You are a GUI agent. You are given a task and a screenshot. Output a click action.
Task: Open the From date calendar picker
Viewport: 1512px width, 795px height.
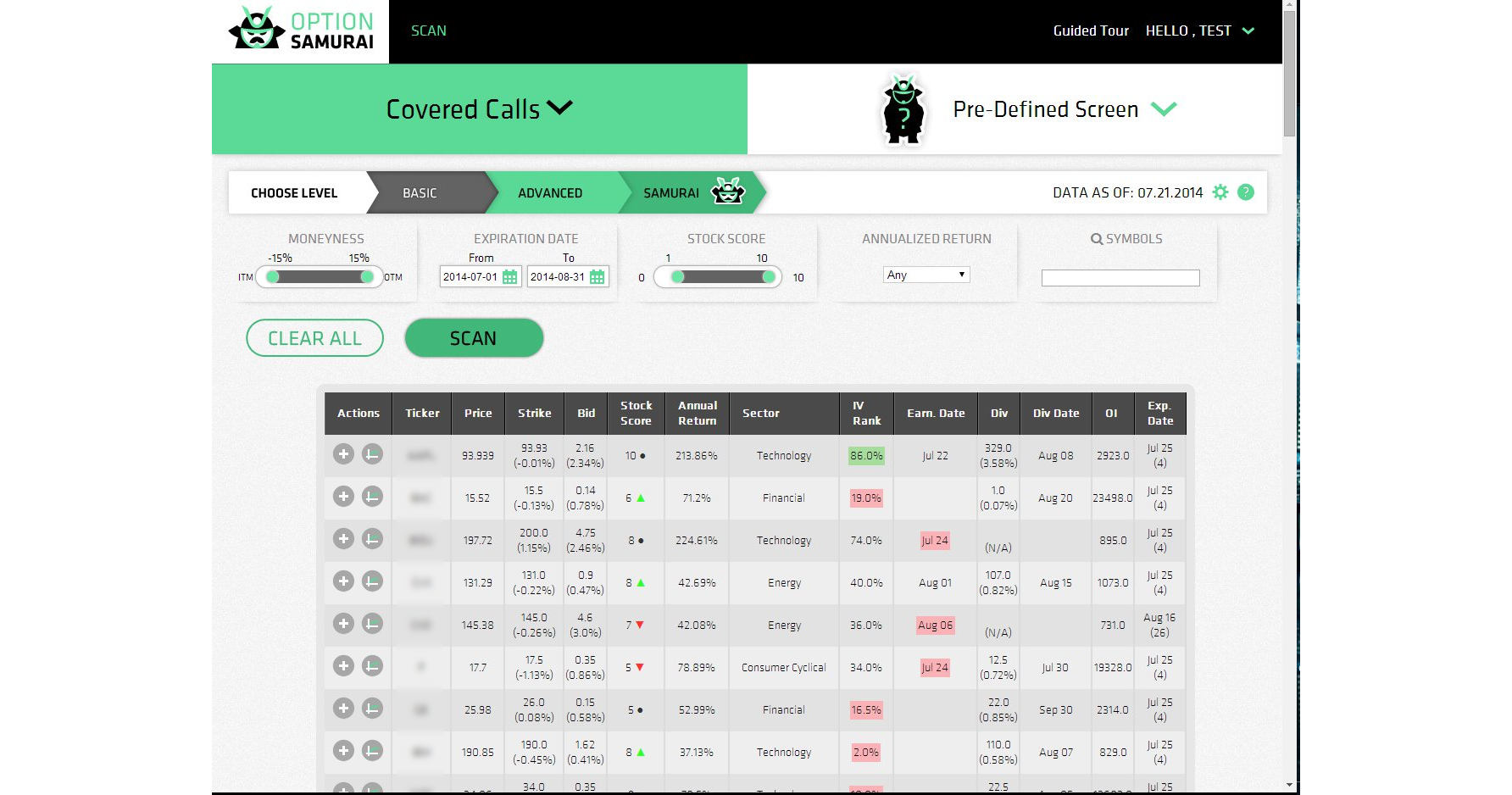coord(509,277)
